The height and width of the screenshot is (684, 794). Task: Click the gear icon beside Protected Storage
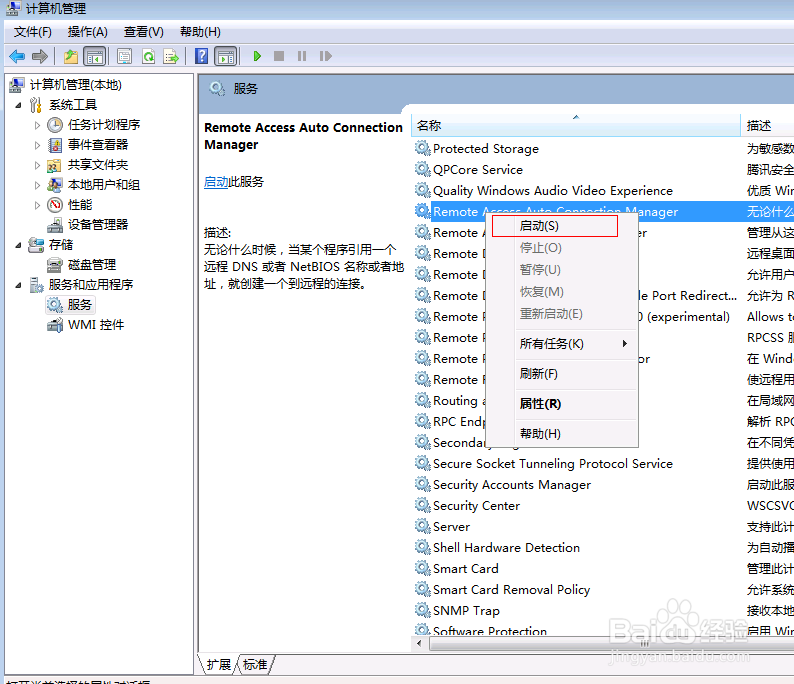click(422, 148)
